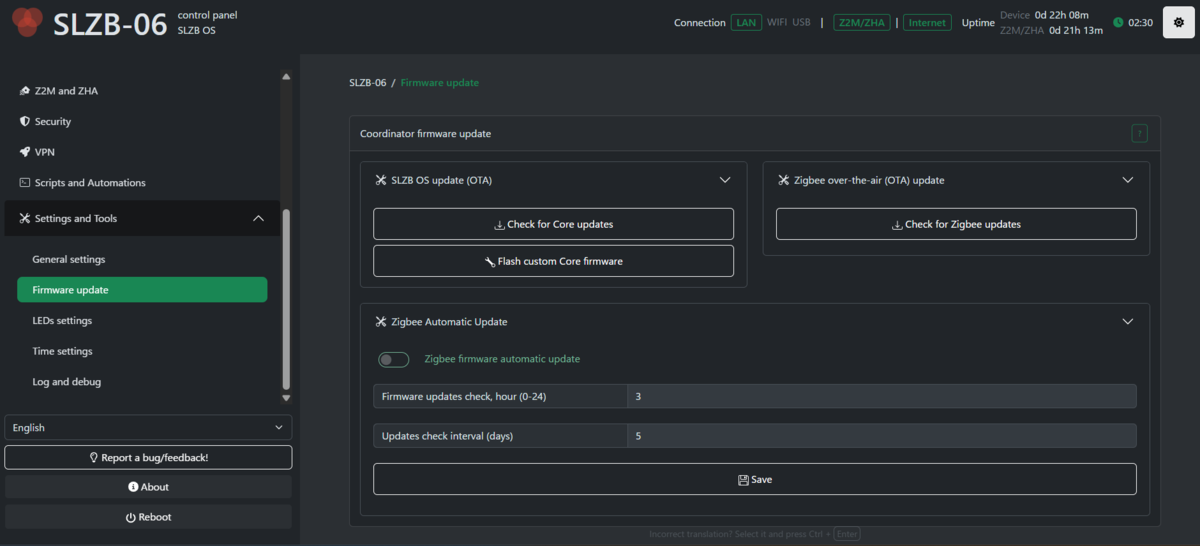Click Check for Core updates button
1200x546 pixels.
(553, 224)
